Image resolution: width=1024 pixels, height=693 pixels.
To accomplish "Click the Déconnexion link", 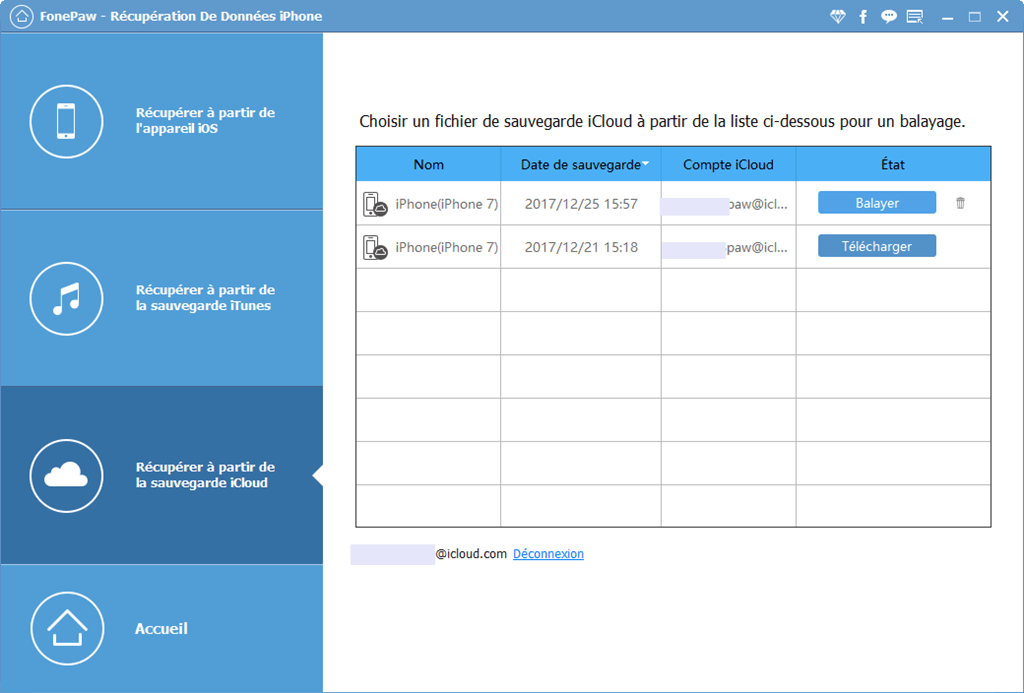I will pos(548,554).
